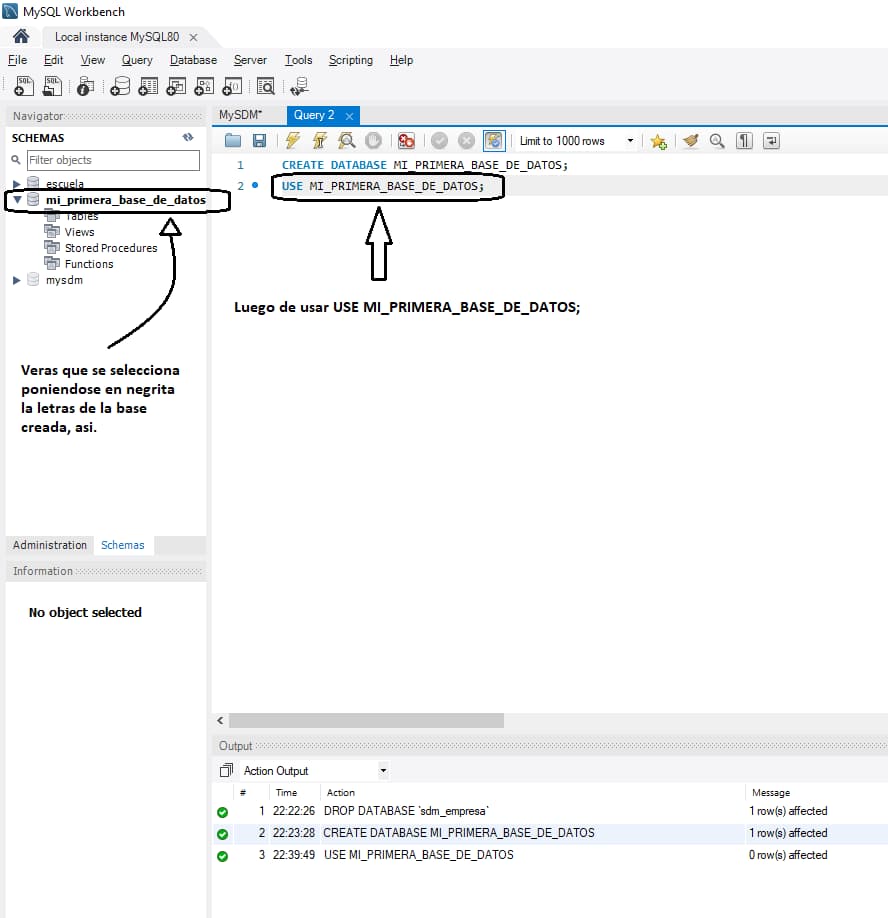Click the Filter objects search field
The height and width of the screenshot is (918, 888).
pos(113,160)
